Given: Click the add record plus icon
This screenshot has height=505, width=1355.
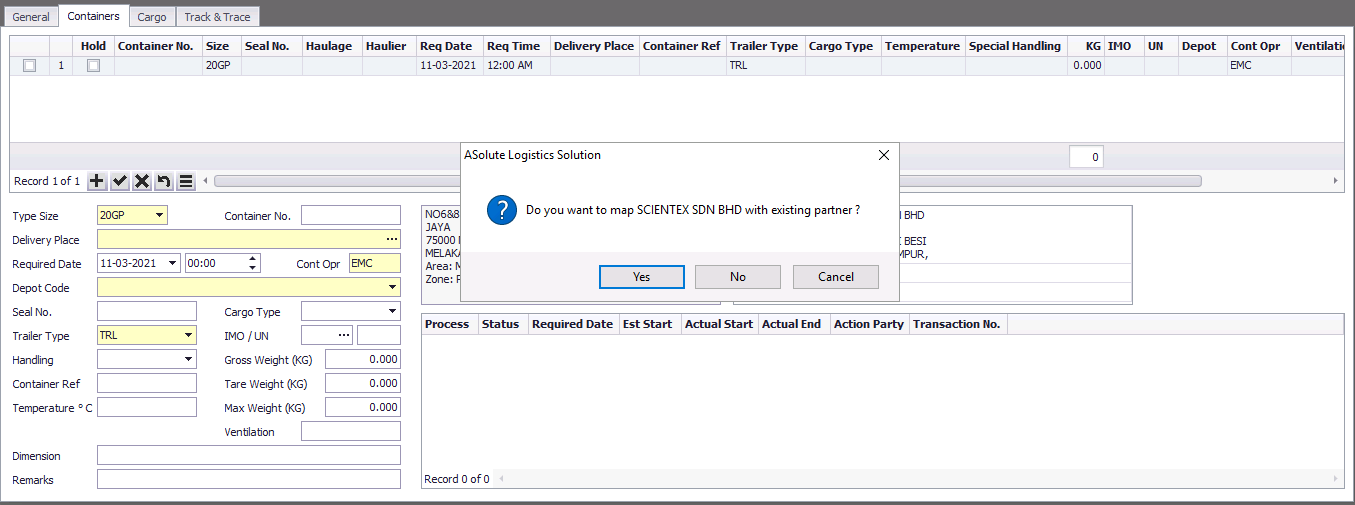Looking at the screenshot, I should 97,181.
